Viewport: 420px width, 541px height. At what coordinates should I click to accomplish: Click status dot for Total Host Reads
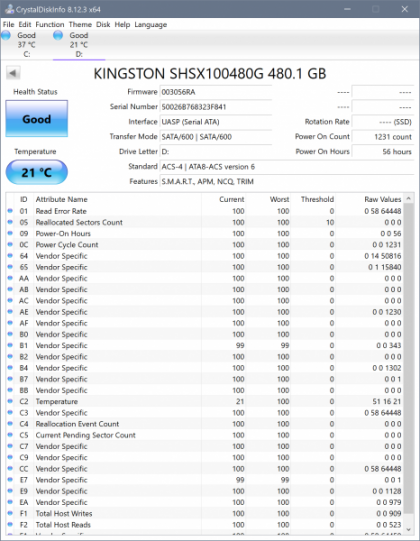click(x=10, y=524)
